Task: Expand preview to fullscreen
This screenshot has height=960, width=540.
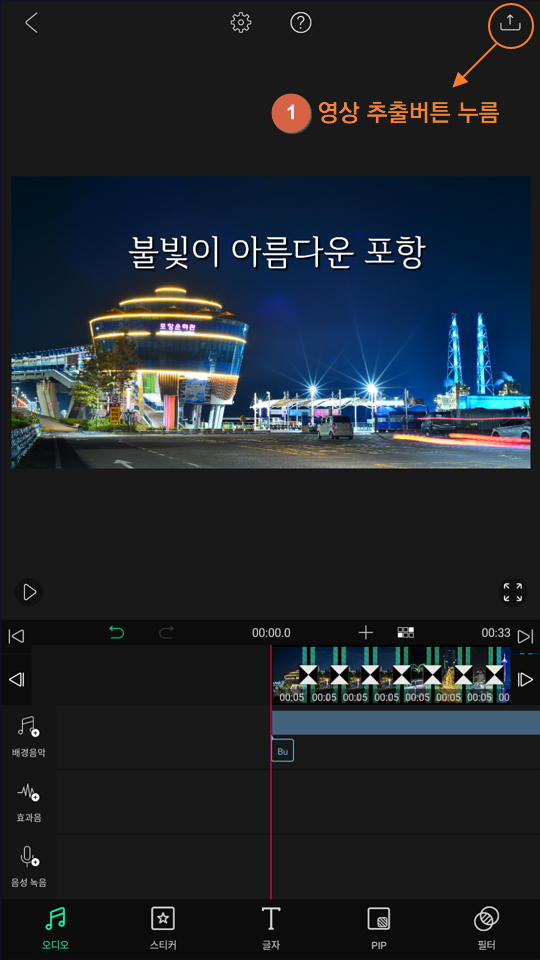Action: coord(512,592)
